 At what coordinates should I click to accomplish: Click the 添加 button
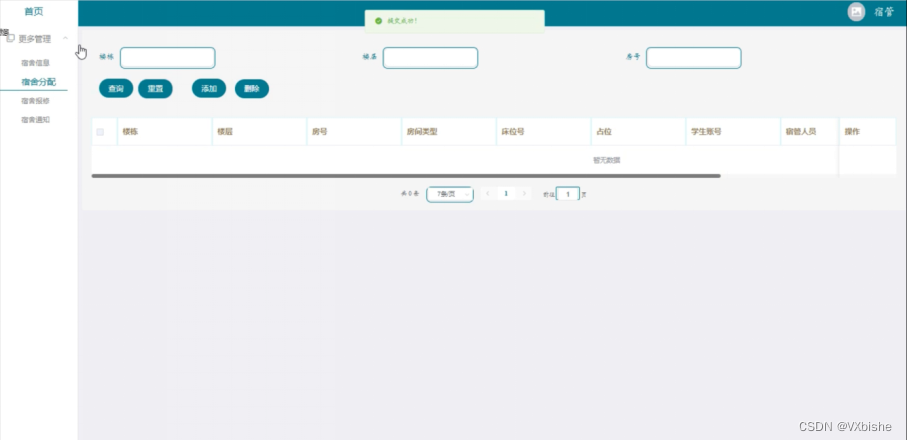tap(209, 89)
